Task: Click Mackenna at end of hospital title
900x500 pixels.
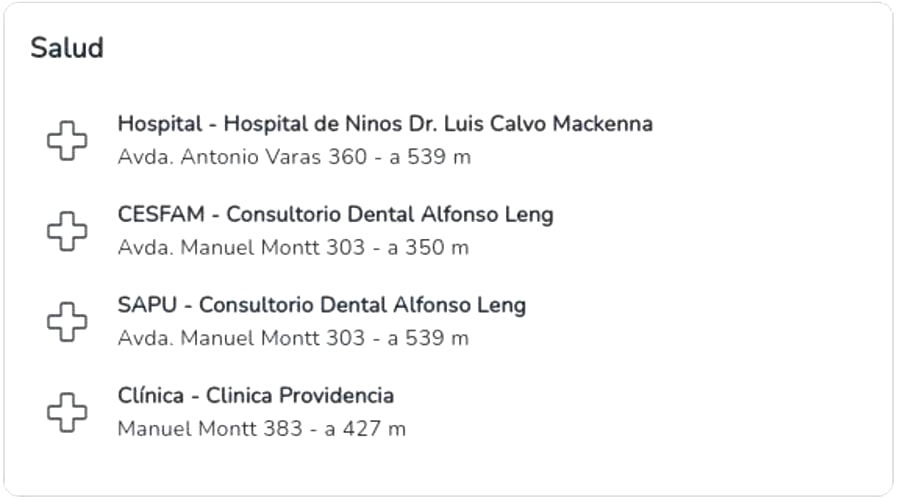Action: point(603,124)
